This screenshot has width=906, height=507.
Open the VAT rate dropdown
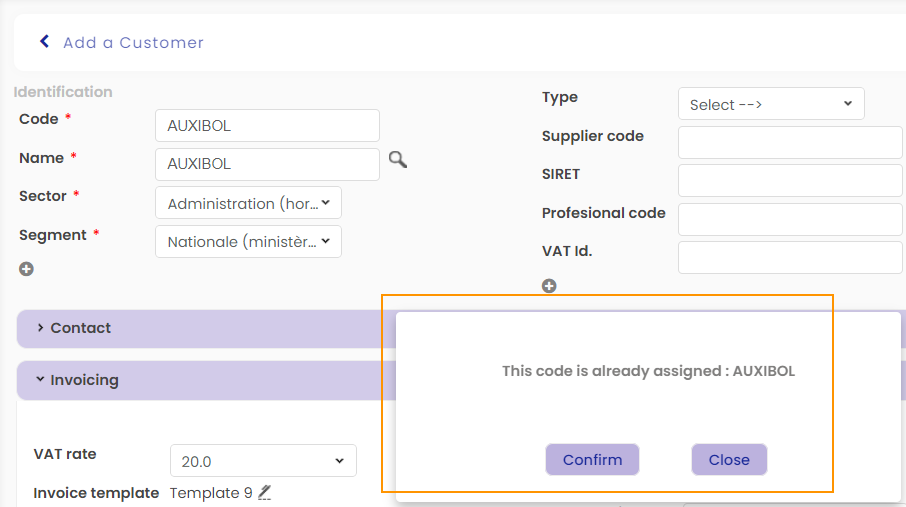[x=263, y=461]
